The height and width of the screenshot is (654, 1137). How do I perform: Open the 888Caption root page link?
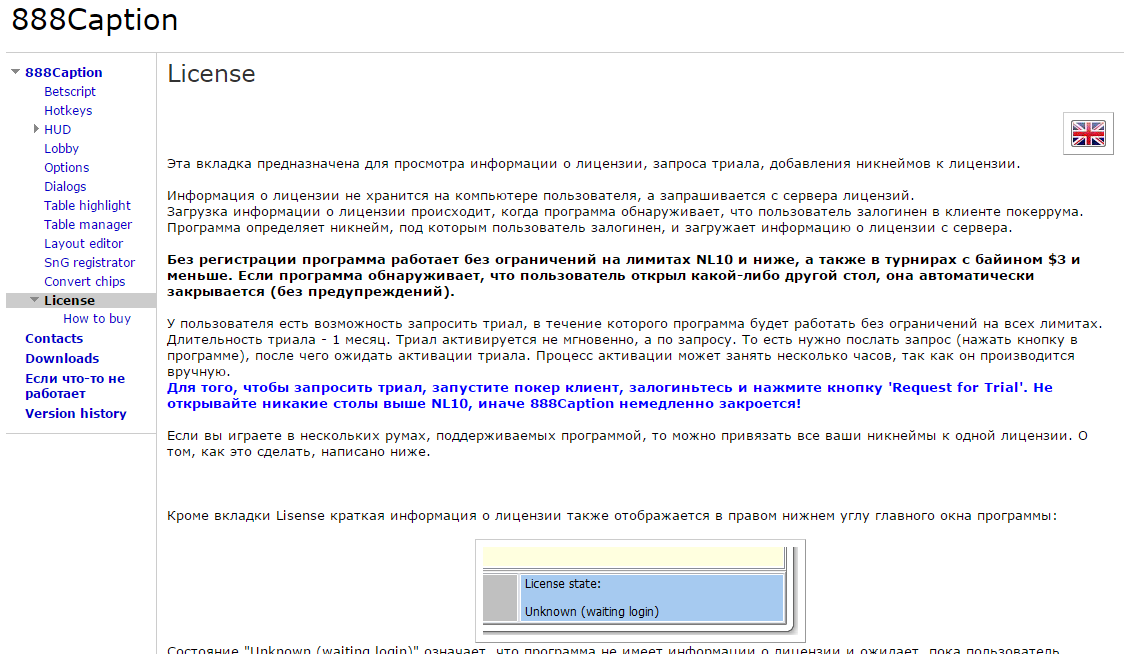pyautogui.click(x=64, y=73)
